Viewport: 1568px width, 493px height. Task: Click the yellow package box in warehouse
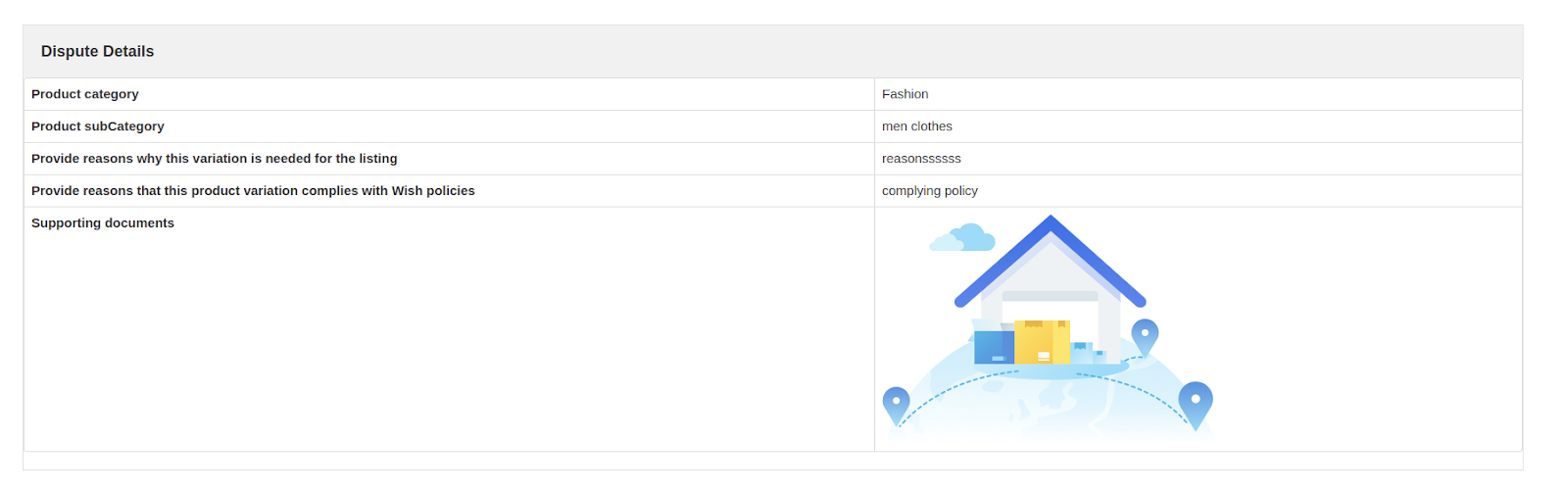click(x=1041, y=342)
